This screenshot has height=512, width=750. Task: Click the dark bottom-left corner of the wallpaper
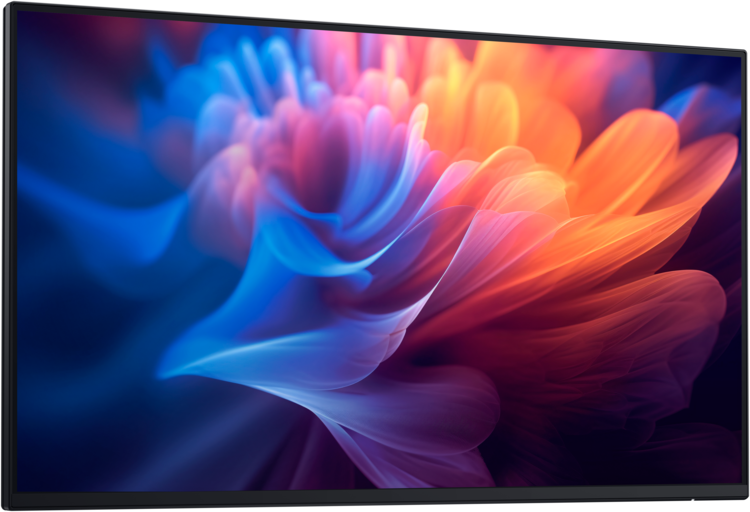click(40, 470)
